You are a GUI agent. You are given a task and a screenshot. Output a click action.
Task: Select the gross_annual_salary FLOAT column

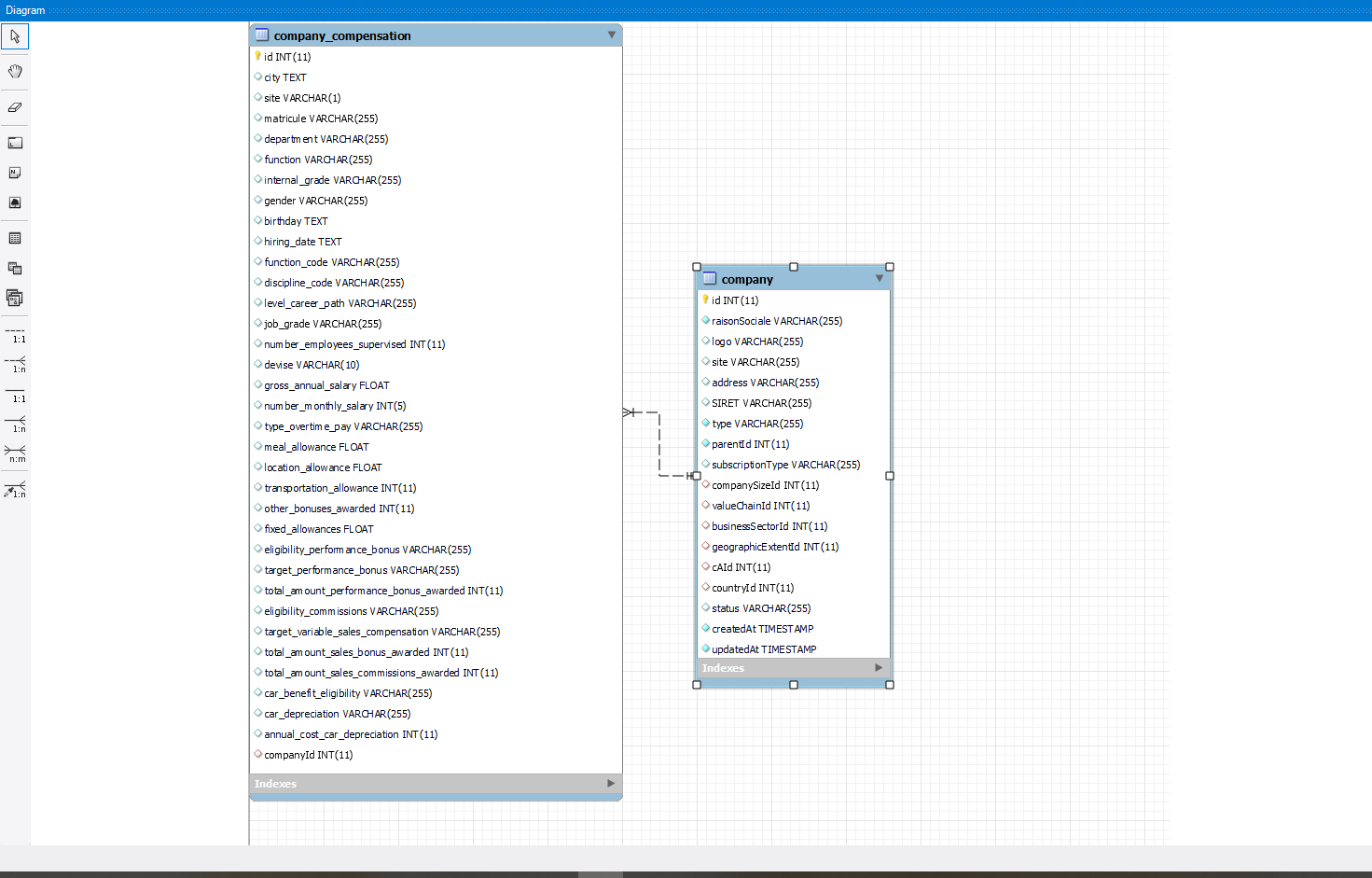point(326,385)
